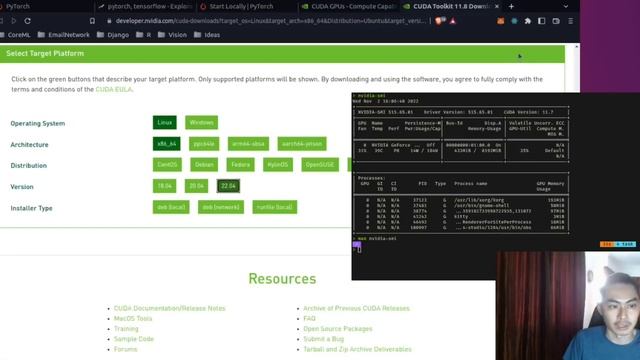The height and width of the screenshot is (360, 640).
Task: Select Windows operating system
Action: point(201,122)
